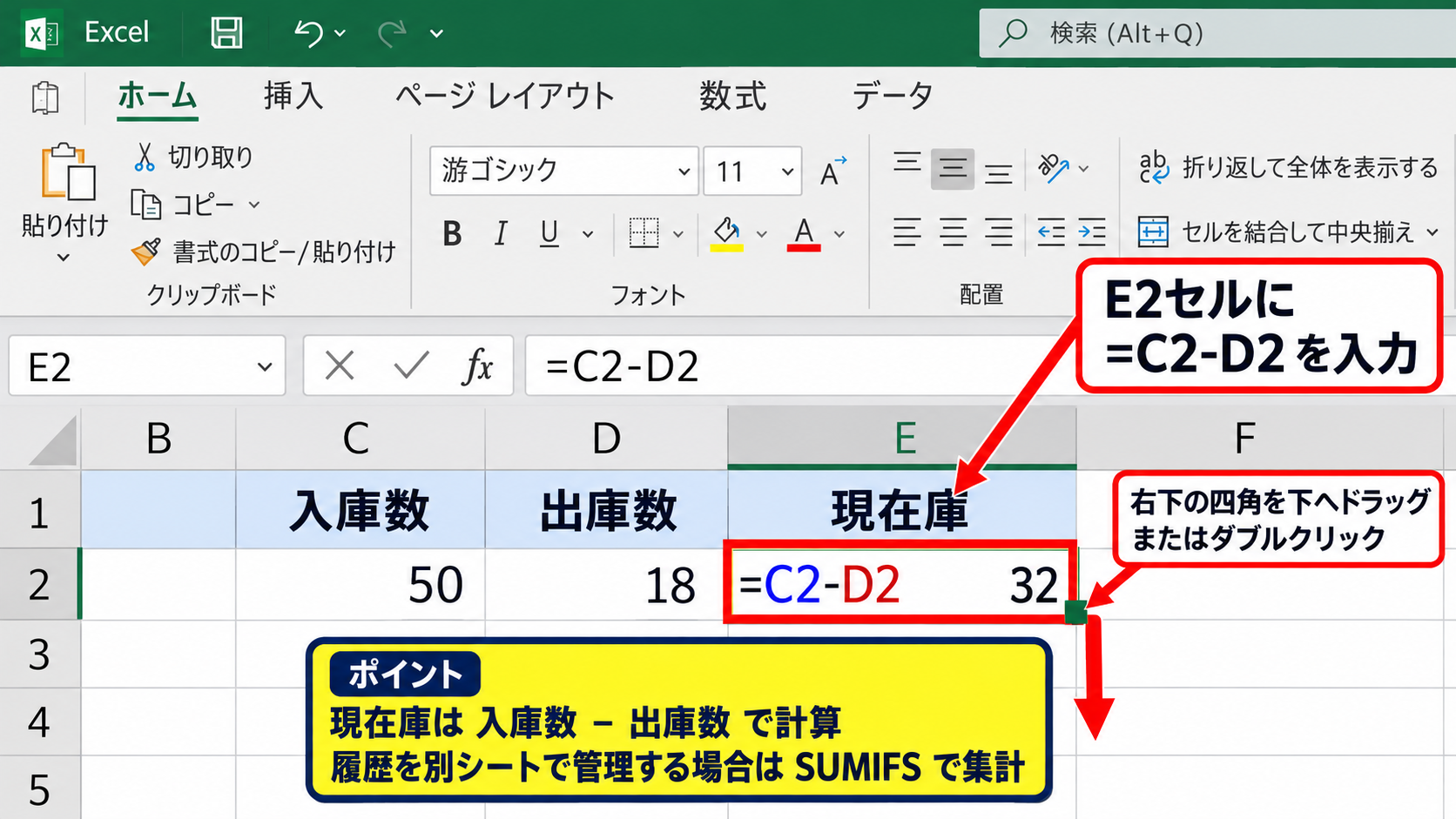Click the 検索 (Alt+Q) search box

tap(1217, 33)
